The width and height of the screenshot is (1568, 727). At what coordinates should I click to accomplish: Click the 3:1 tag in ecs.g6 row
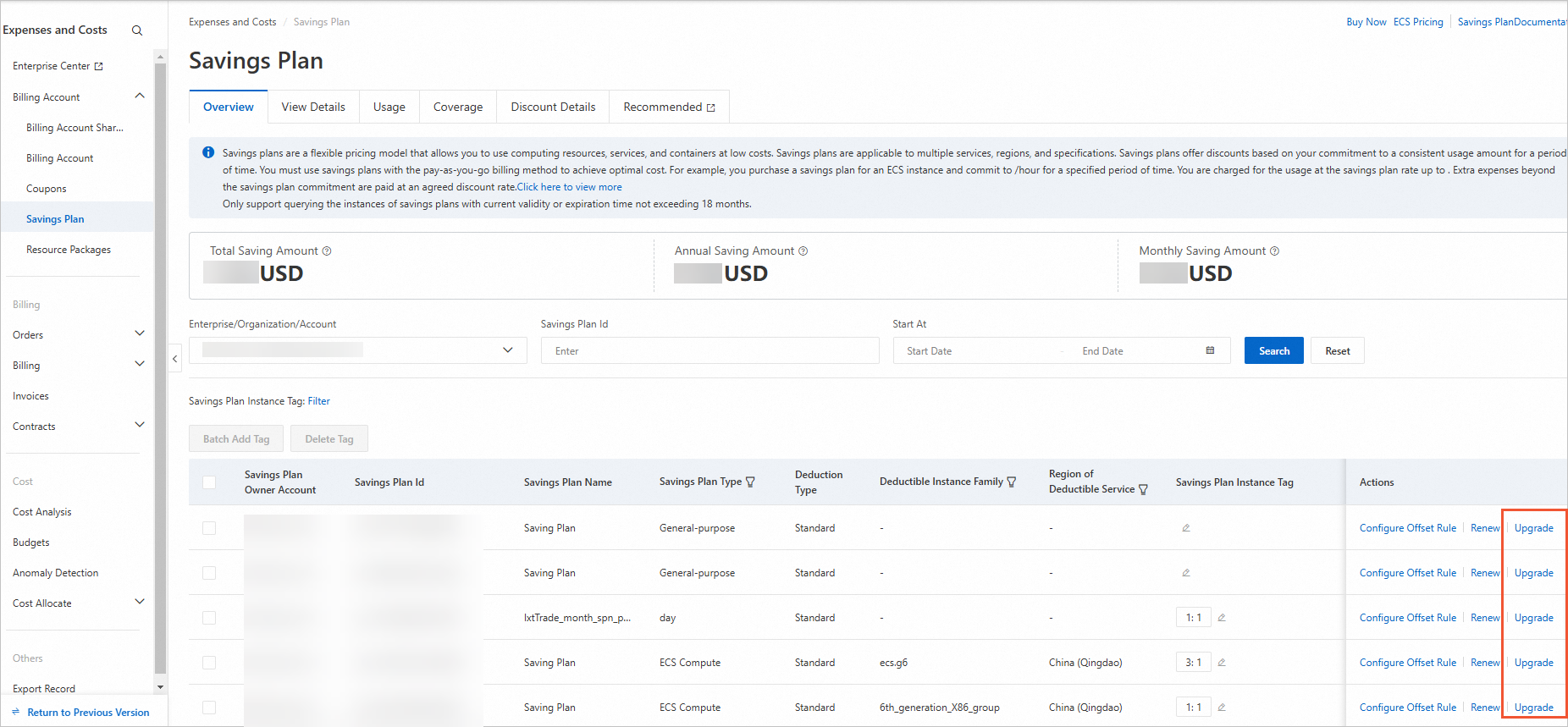(x=1194, y=663)
